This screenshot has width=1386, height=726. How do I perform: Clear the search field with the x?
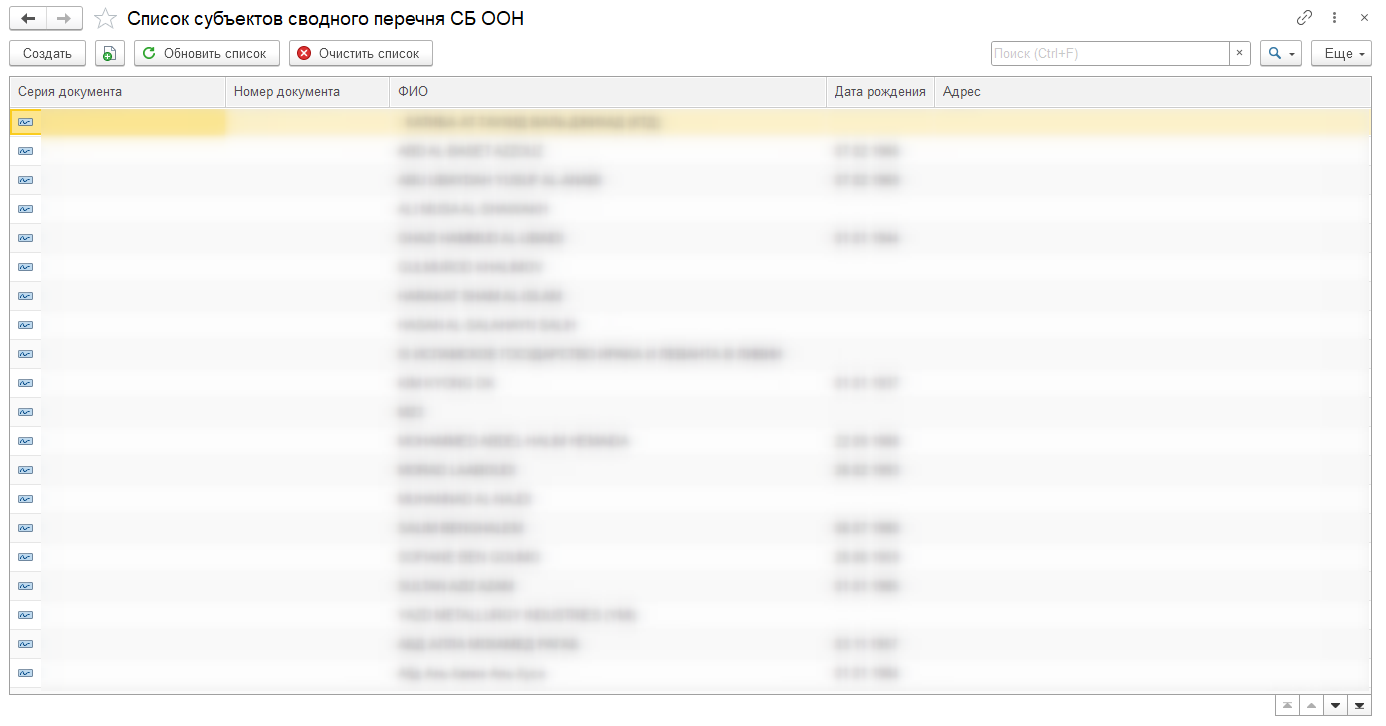tap(1240, 53)
